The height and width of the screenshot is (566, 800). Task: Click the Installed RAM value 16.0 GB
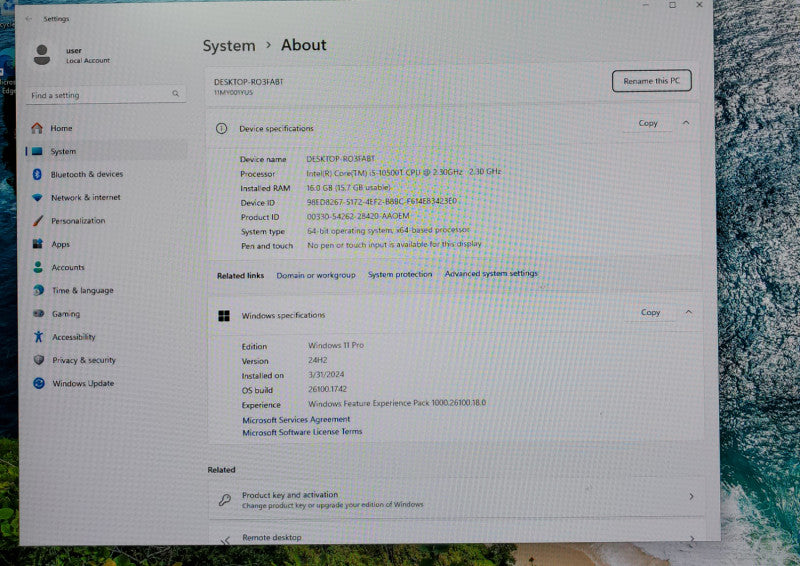[x=348, y=188]
